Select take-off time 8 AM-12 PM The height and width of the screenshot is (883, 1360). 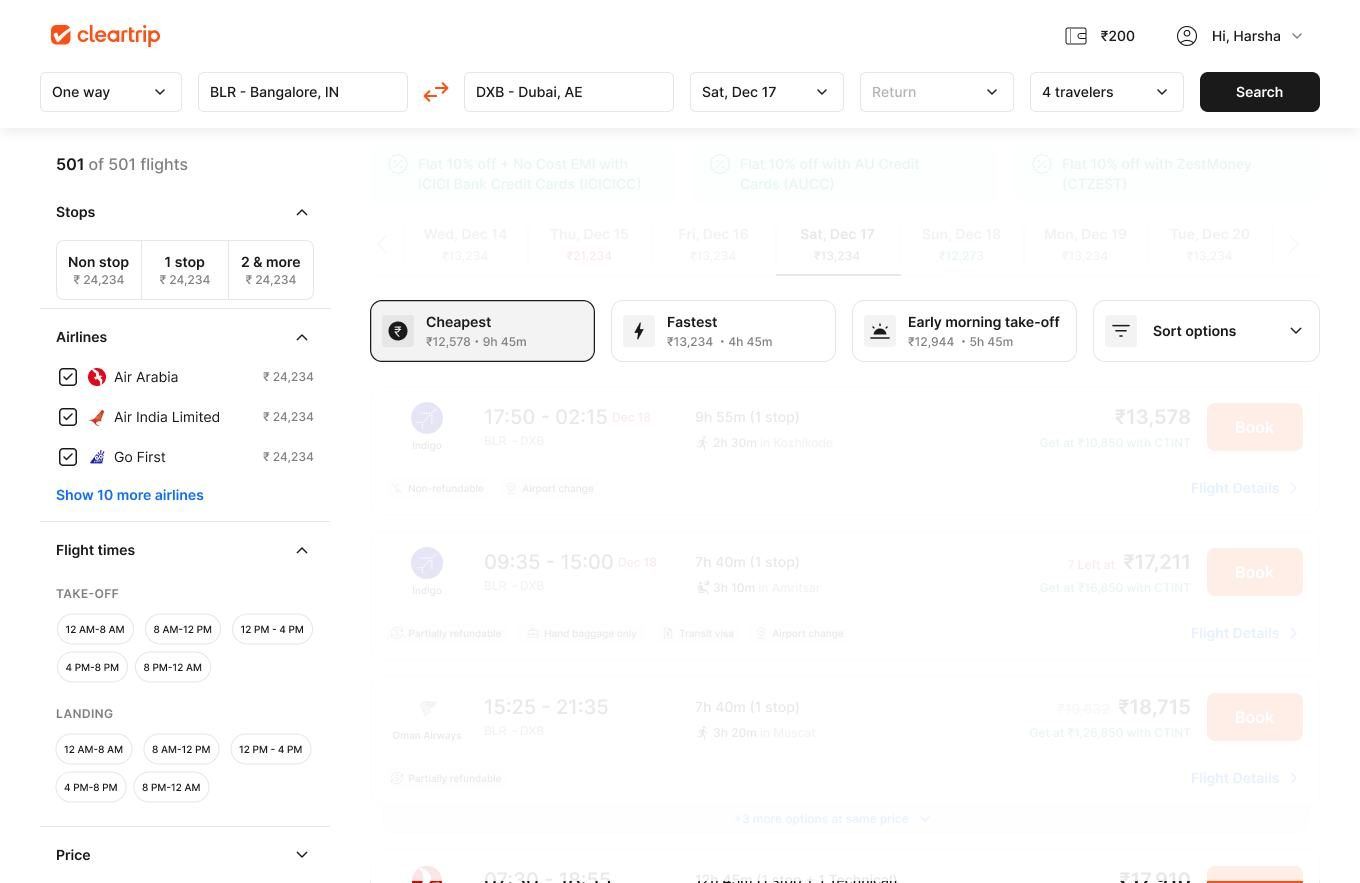point(182,629)
